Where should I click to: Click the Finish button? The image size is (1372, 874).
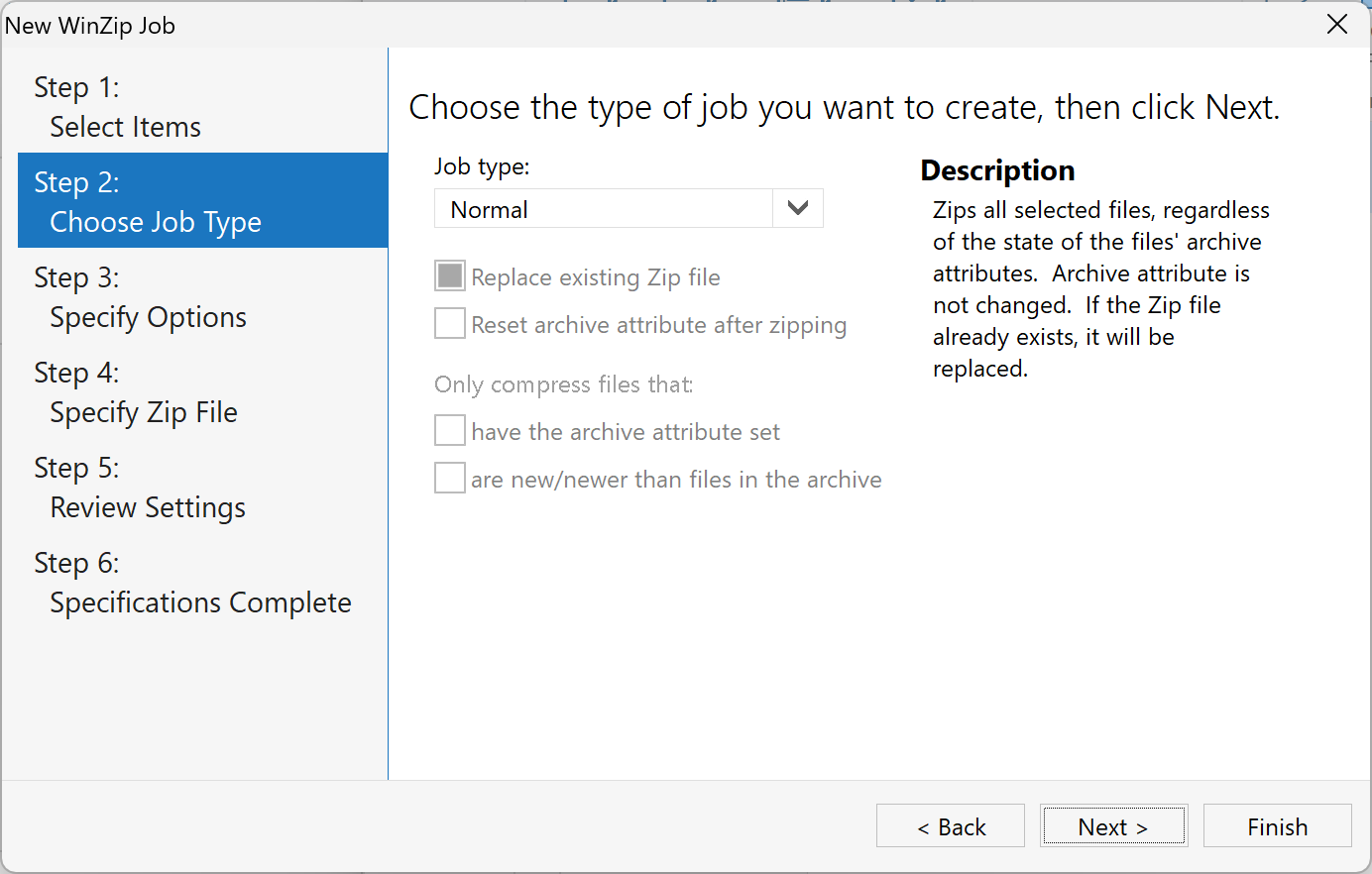click(1278, 825)
